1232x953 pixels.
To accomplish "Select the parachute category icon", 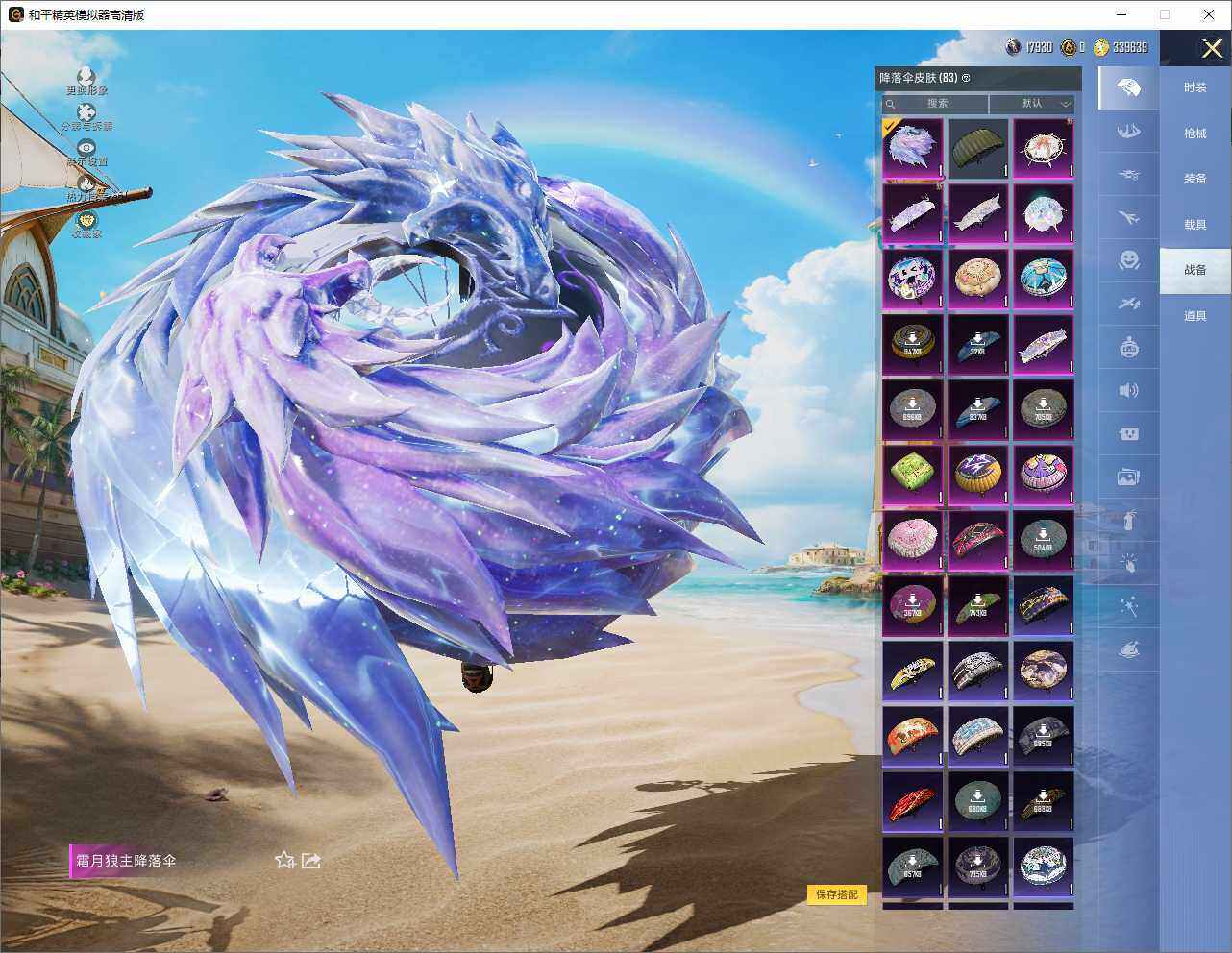I will [1129, 88].
